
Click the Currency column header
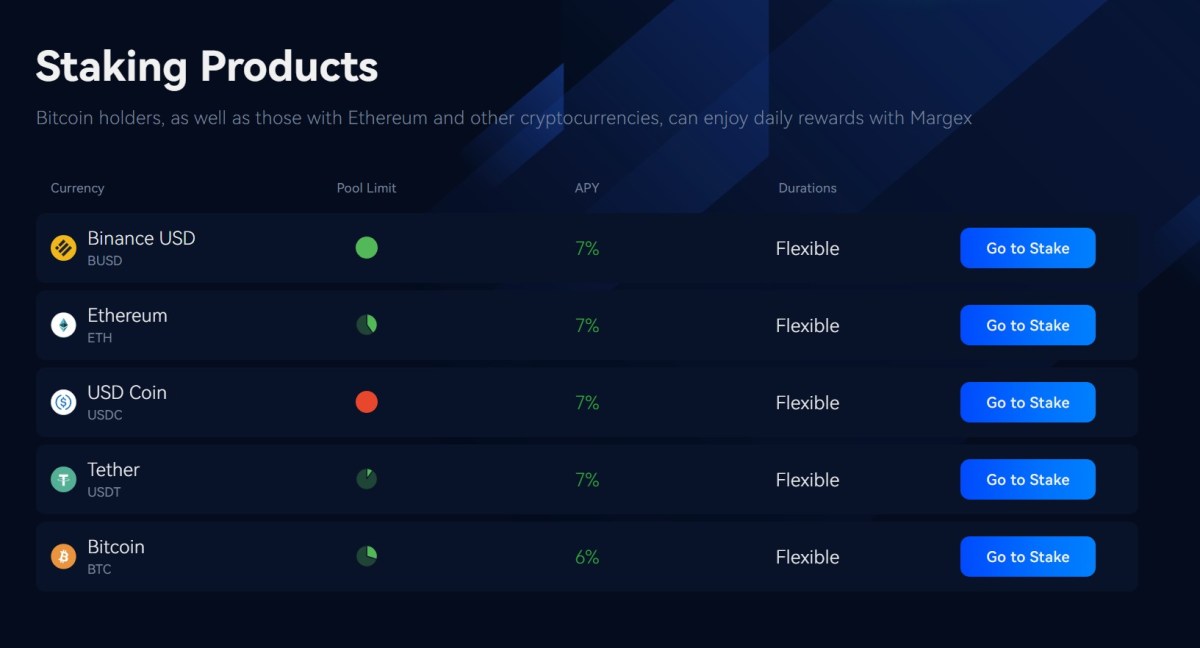77,188
